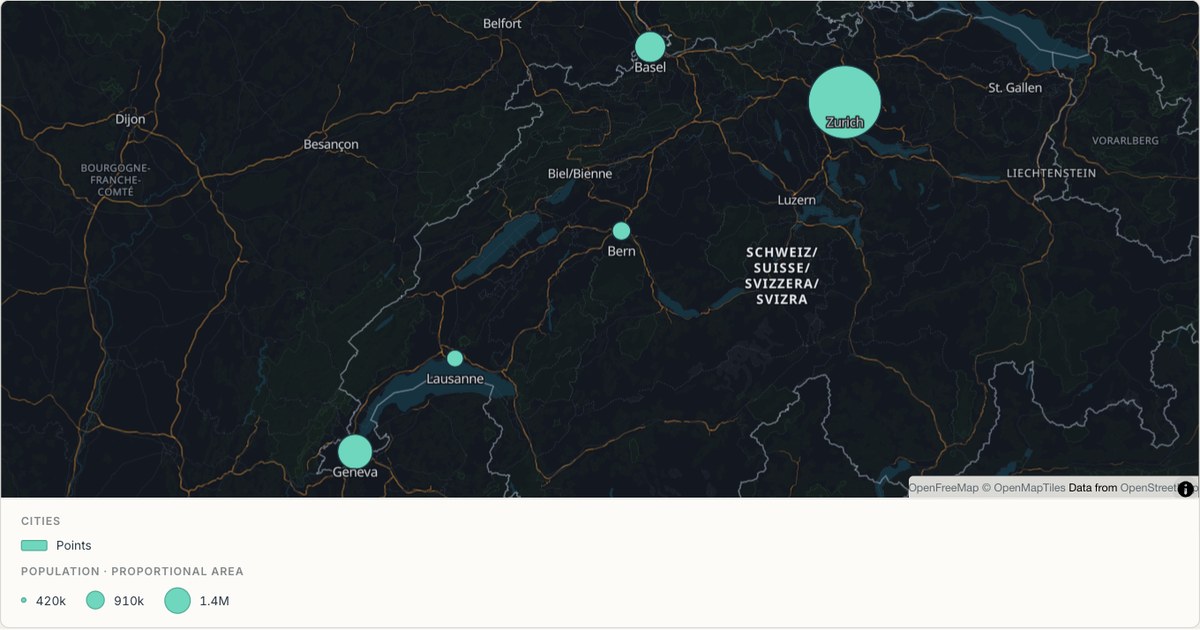Click the 'Belfort' map label

(503, 23)
